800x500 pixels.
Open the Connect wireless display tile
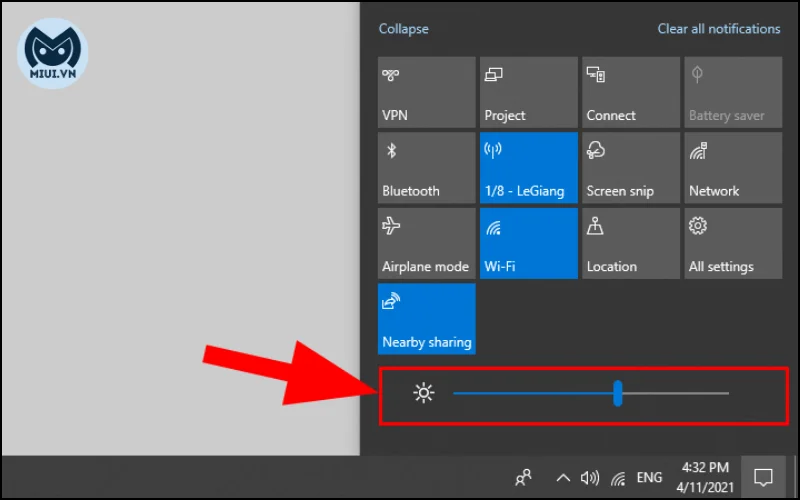point(631,92)
